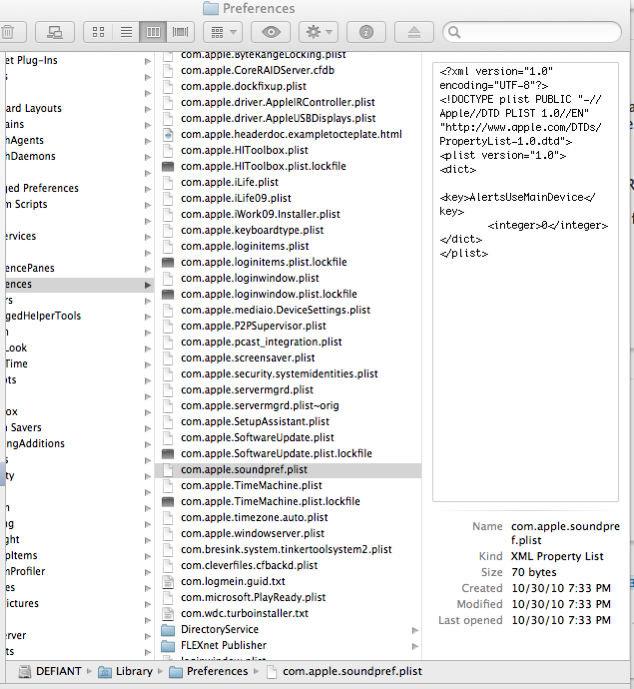Viewport: 634px width, 689px height.
Task: Click the Get Info button
Action: [x=366, y=32]
